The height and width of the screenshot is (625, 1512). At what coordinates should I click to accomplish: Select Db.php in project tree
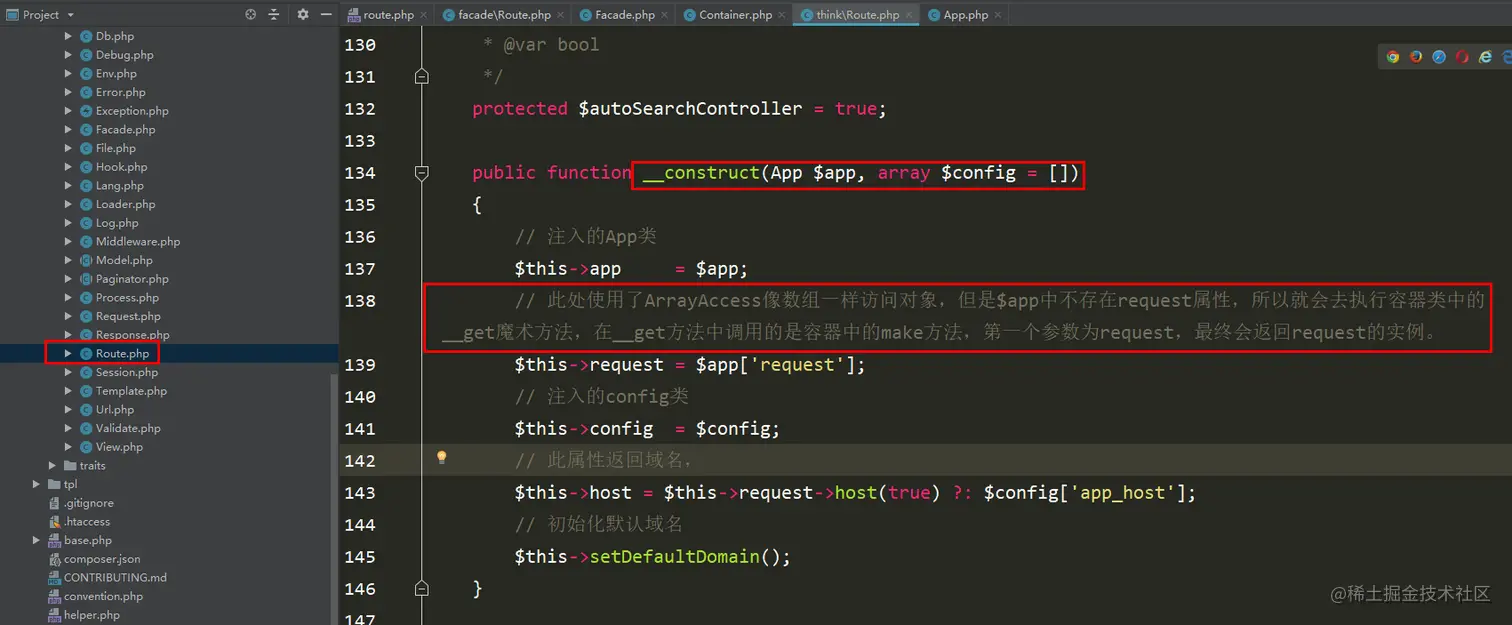coord(115,36)
